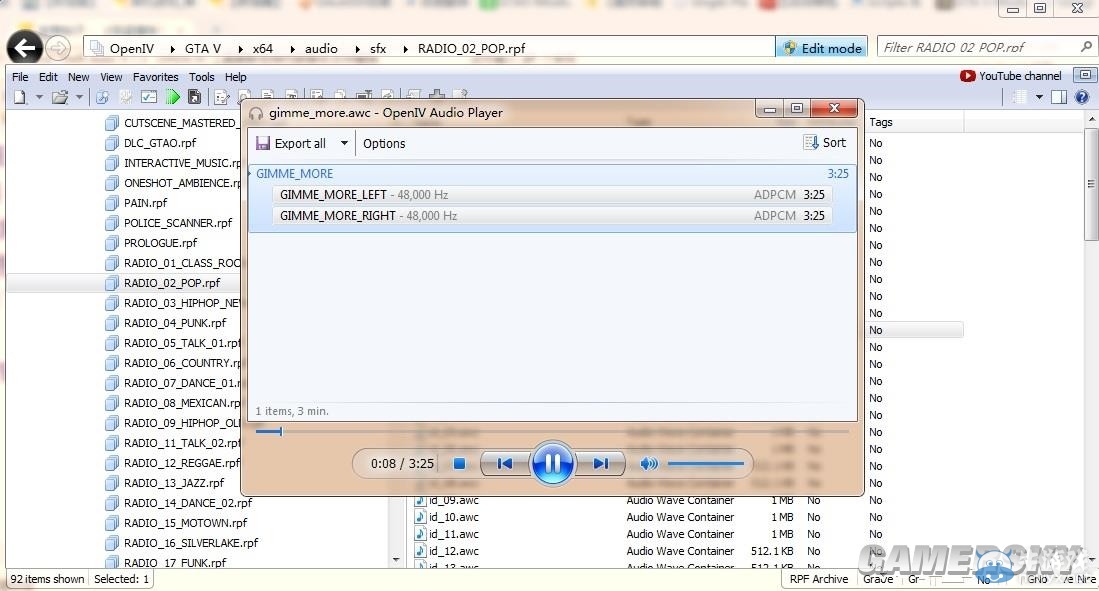The image size is (1099, 591).
Task: Stop playback with the blue square button
Action: pyautogui.click(x=459, y=463)
